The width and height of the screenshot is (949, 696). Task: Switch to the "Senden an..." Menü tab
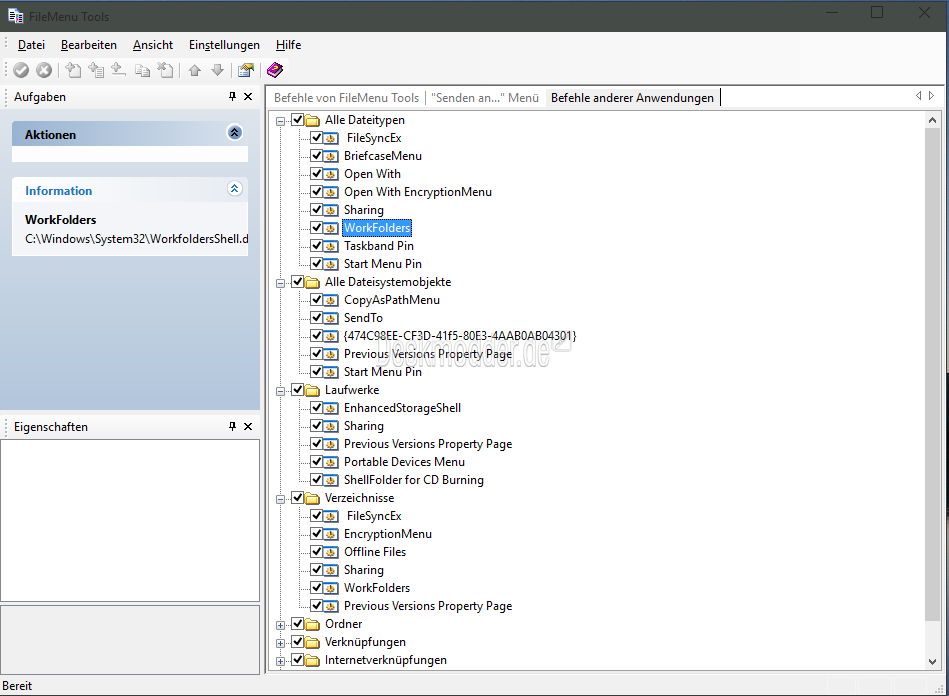click(485, 98)
